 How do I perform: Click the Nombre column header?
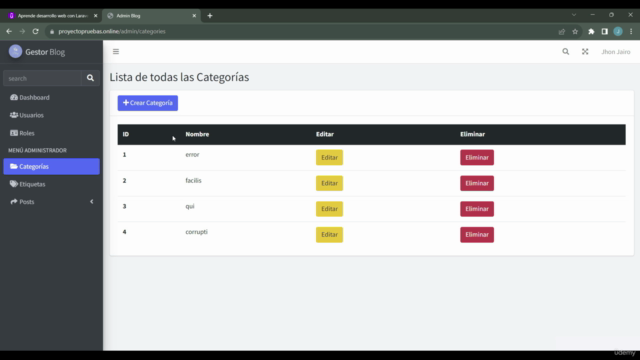pyautogui.click(x=197, y=134)
